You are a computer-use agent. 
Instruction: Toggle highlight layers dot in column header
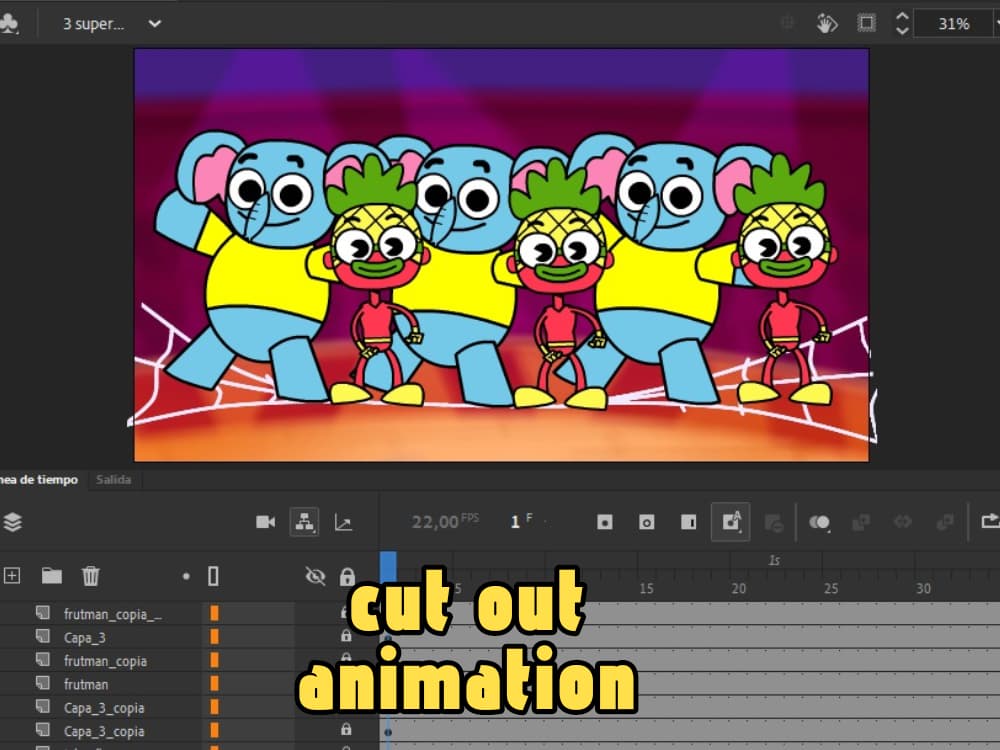[186, 577]
